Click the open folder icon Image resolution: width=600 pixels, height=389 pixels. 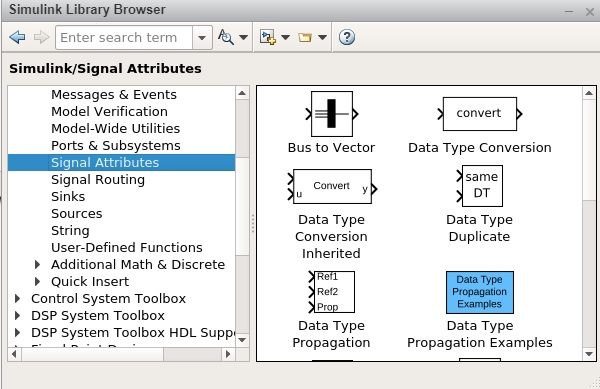(x=305, y=37)
